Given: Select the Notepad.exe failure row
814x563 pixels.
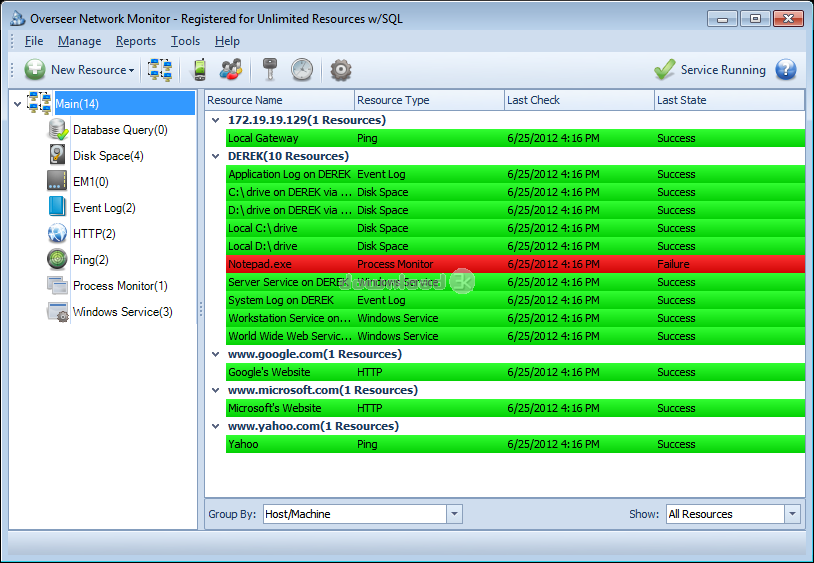Looking at the screenshot, I should click(x=515, y=264).
